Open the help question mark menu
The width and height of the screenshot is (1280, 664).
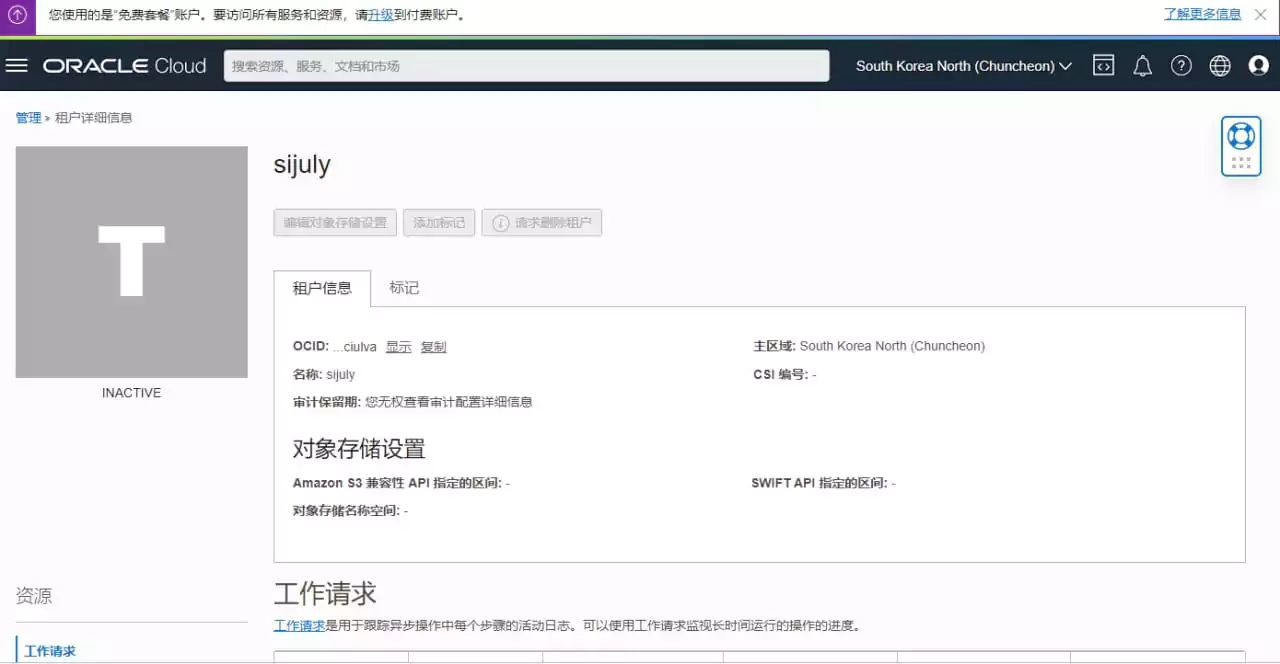(x=1181, y=66)
